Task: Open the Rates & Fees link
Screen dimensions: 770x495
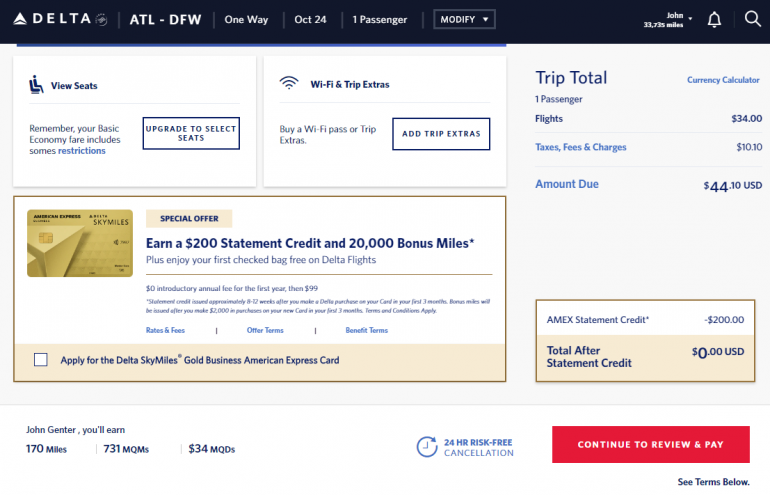Action: point(165,330)
